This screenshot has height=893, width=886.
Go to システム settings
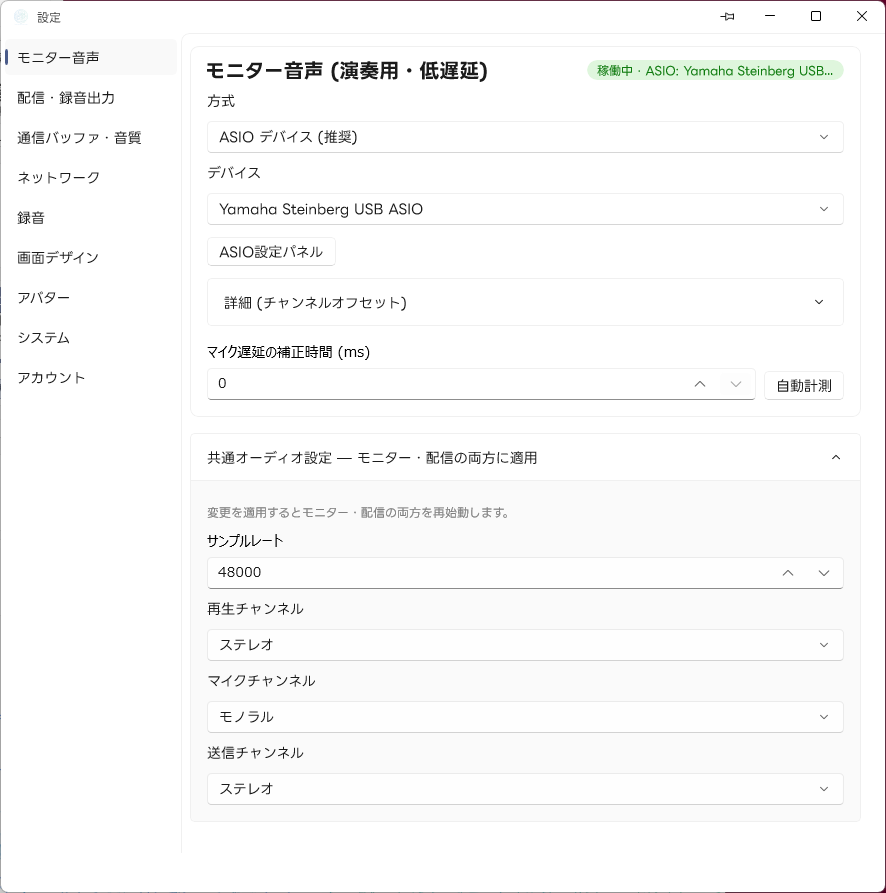[91, 338]
